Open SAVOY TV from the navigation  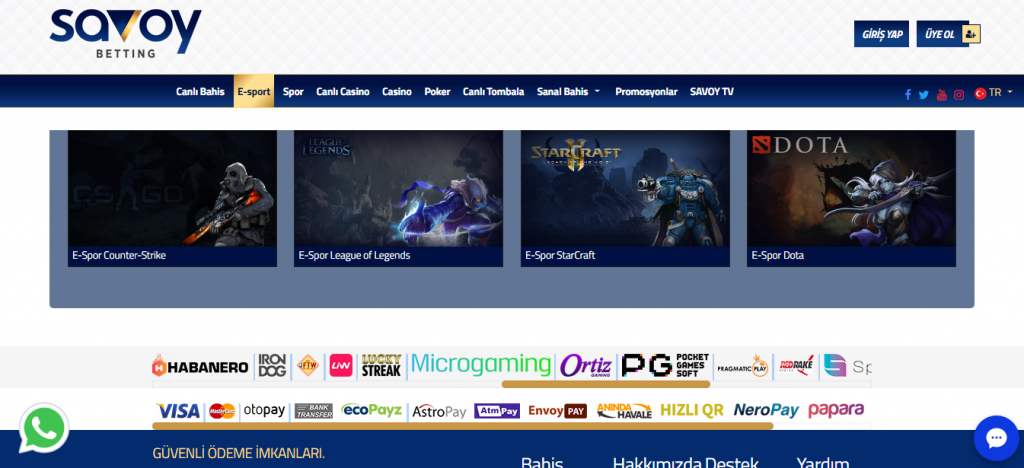coord(712,91)
